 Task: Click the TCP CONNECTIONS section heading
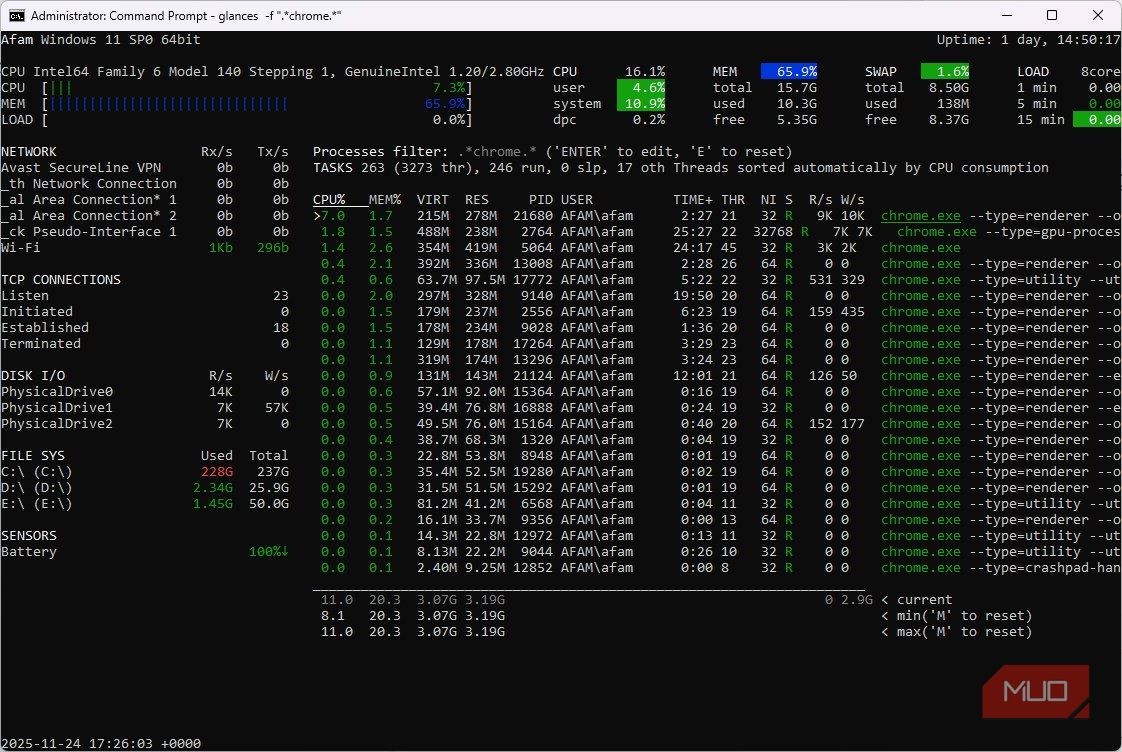(61, 280)
